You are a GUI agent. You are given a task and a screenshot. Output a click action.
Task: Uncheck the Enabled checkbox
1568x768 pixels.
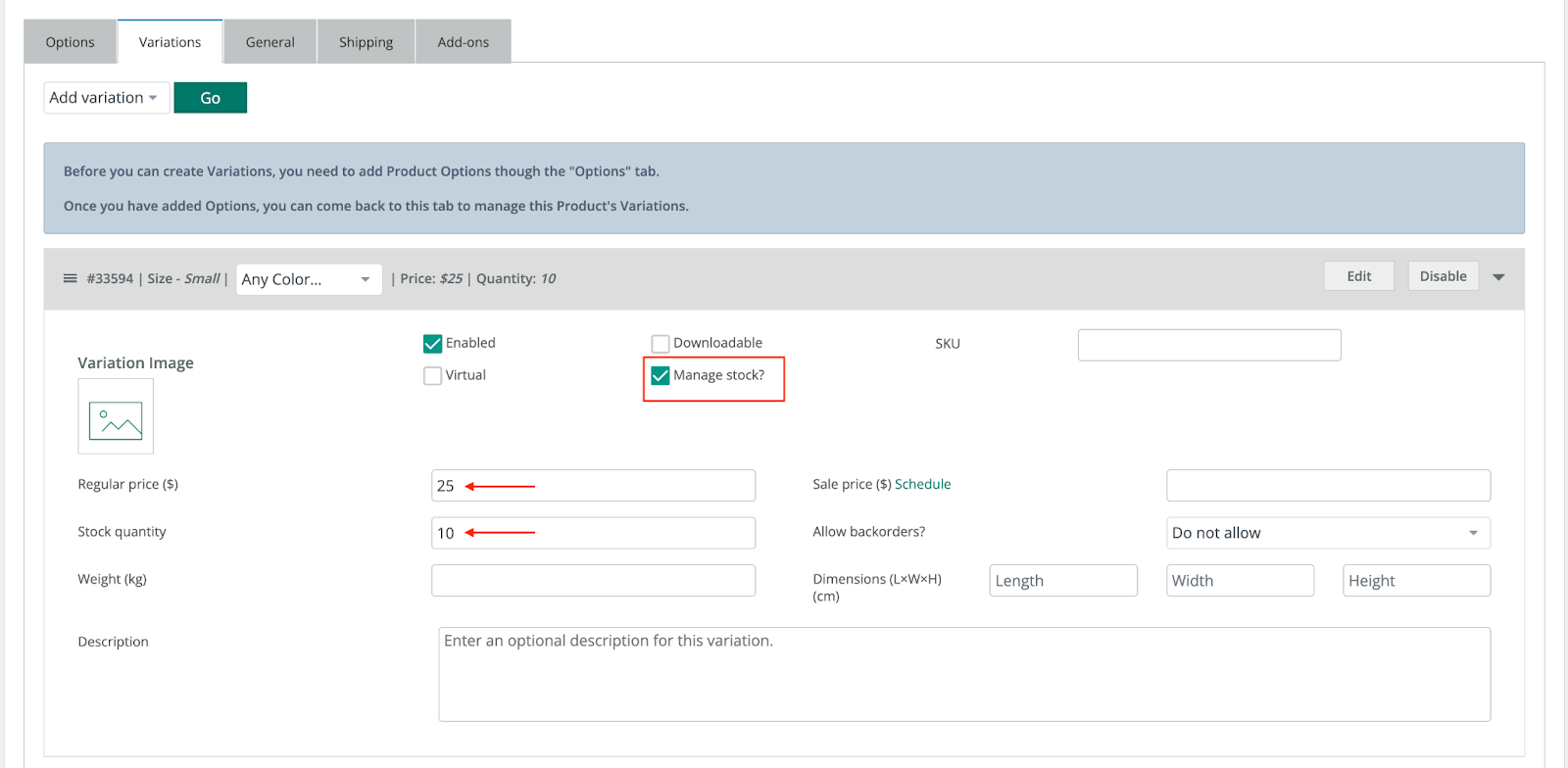pos(432,344)
